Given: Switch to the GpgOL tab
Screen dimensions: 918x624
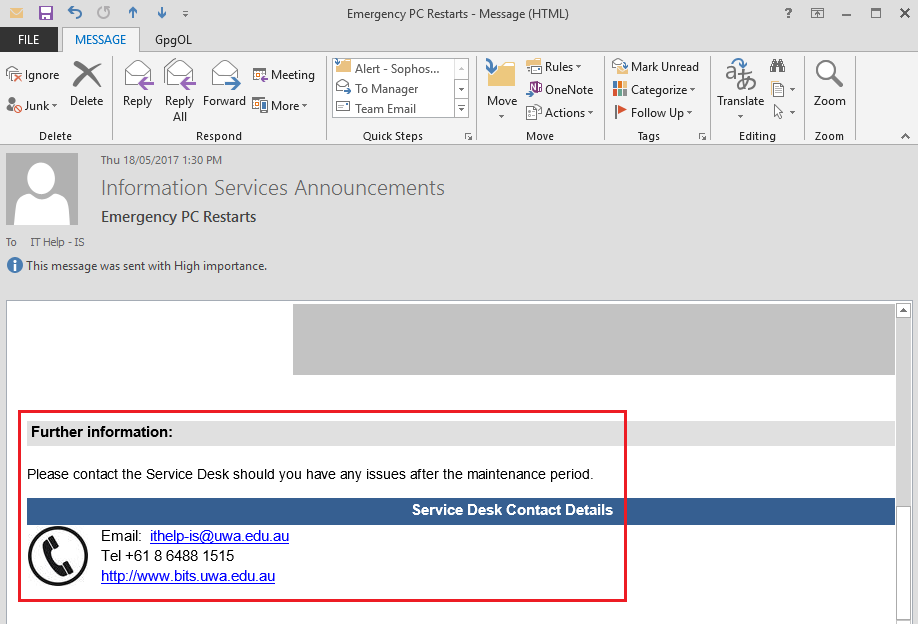Looking at the screenshot, I should tap(173, 40).
